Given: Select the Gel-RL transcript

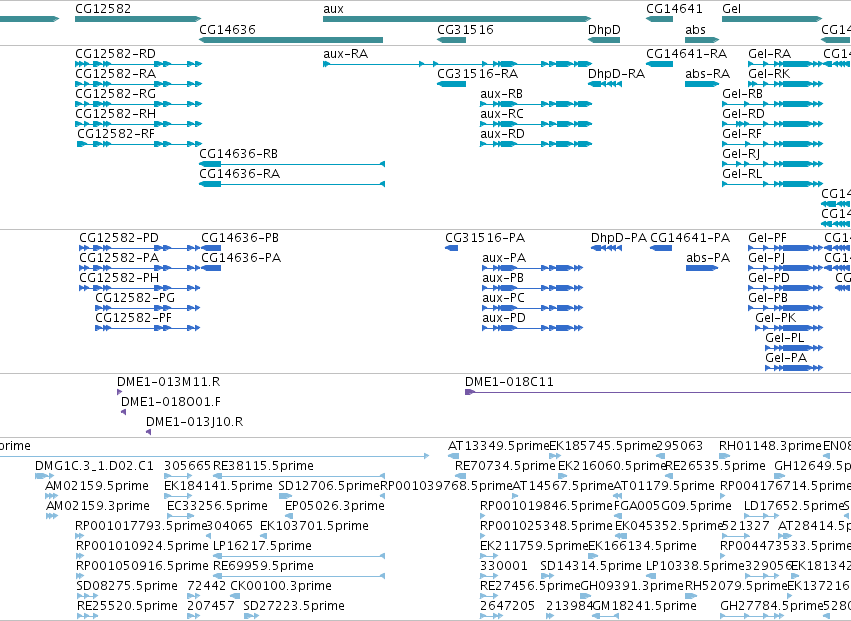Looking at the screenshot, I should coord(772,184).
